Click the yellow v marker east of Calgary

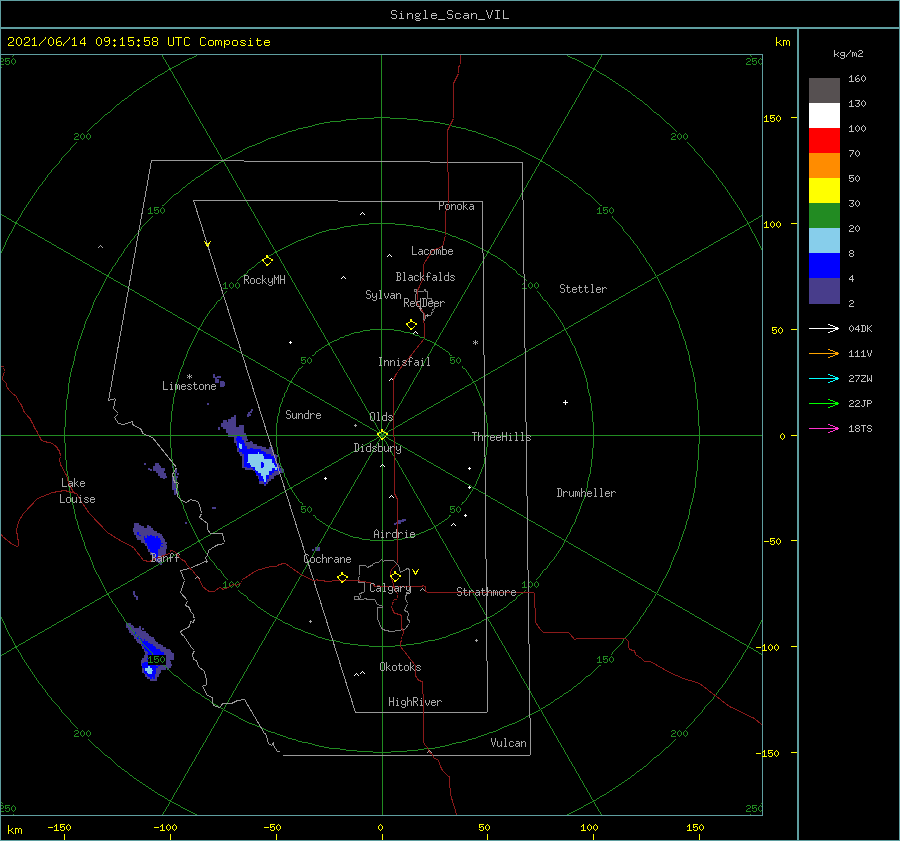click(416, 572)
